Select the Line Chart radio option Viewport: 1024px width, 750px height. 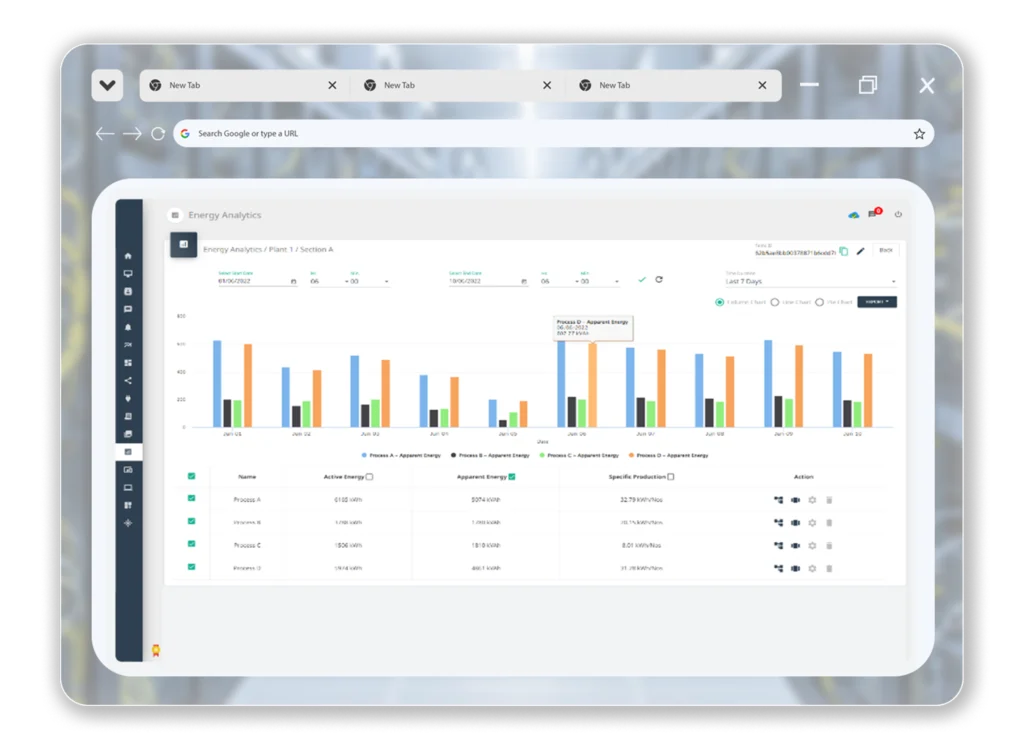coord(775,302)
